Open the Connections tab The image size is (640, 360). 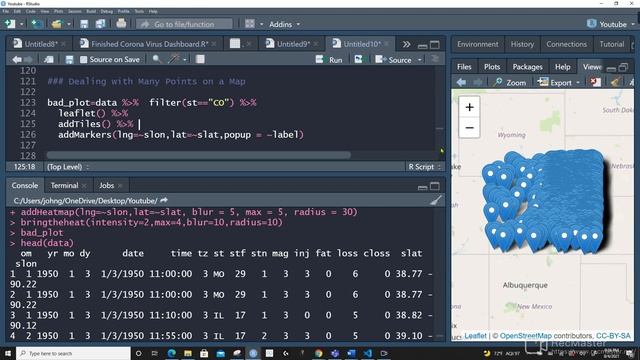[x=567, y=44]
